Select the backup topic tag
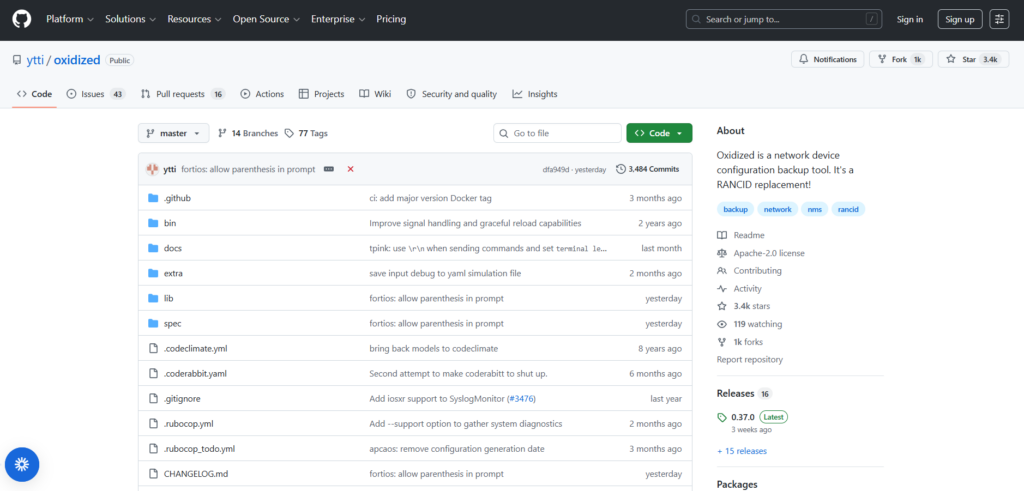Screen dimensions: 1024x491 point(735,210)
